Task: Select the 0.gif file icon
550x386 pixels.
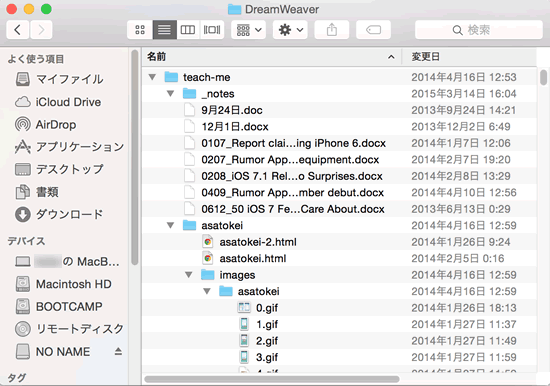Action: [244, 308]
